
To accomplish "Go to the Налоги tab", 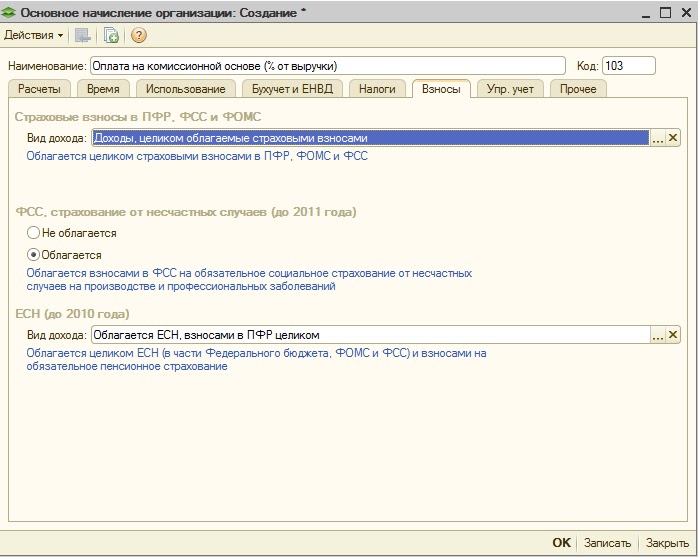I will (377, 89).
